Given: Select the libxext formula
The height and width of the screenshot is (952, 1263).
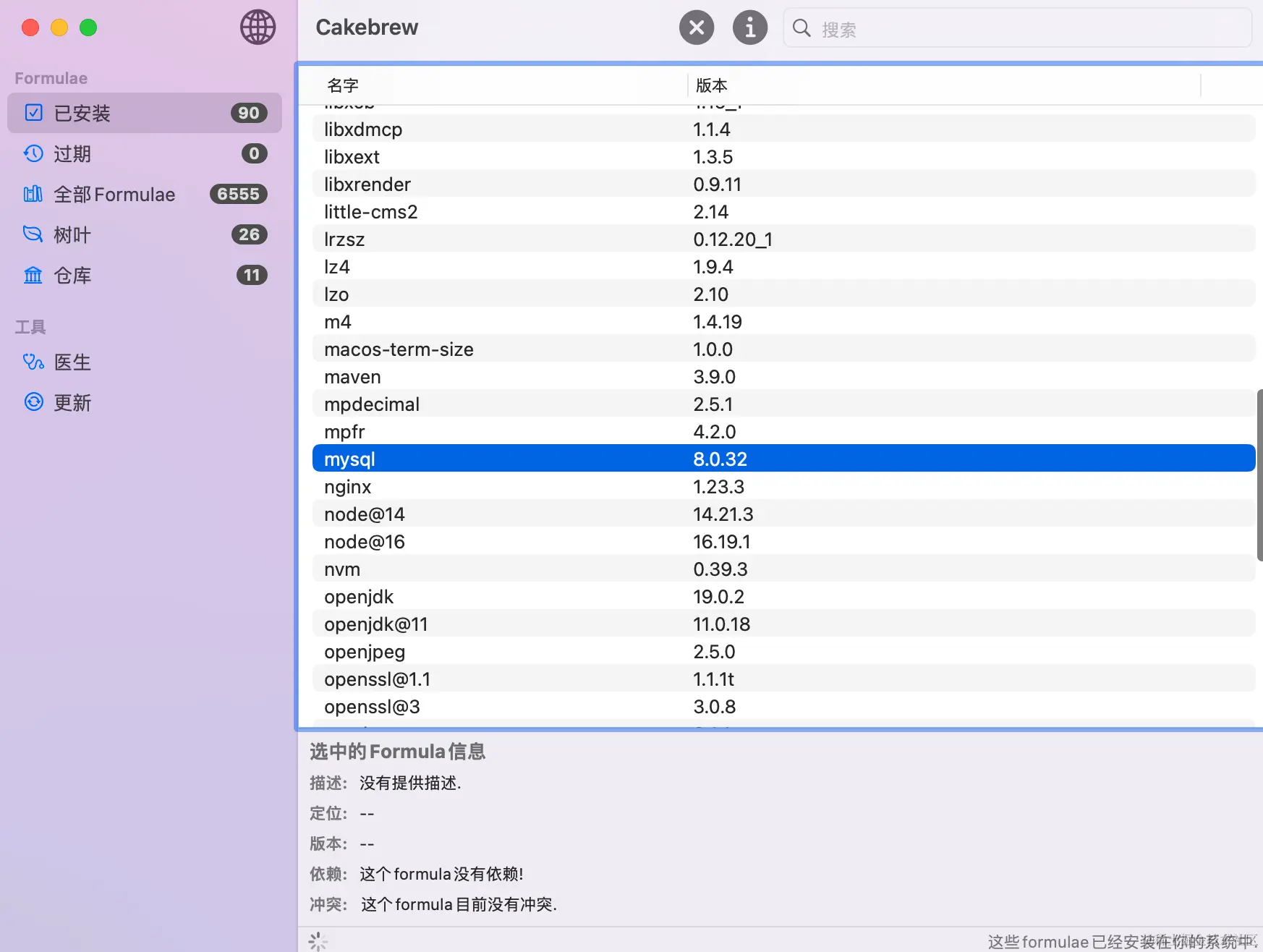Looking at the screenshot, I should click(x=784, y=157).
